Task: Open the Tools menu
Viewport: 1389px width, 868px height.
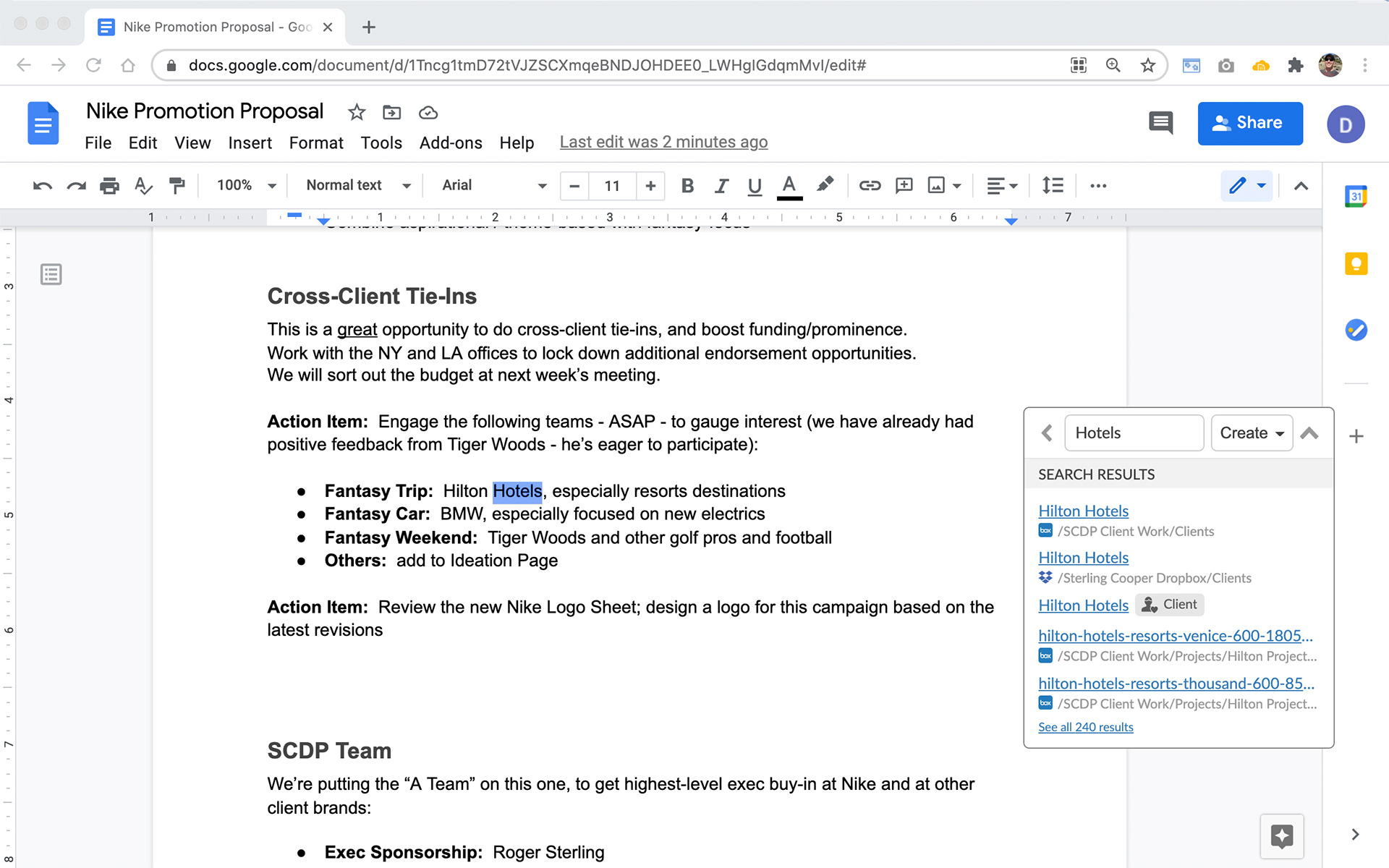Action: pyautogui.click(x=381, y=142)
